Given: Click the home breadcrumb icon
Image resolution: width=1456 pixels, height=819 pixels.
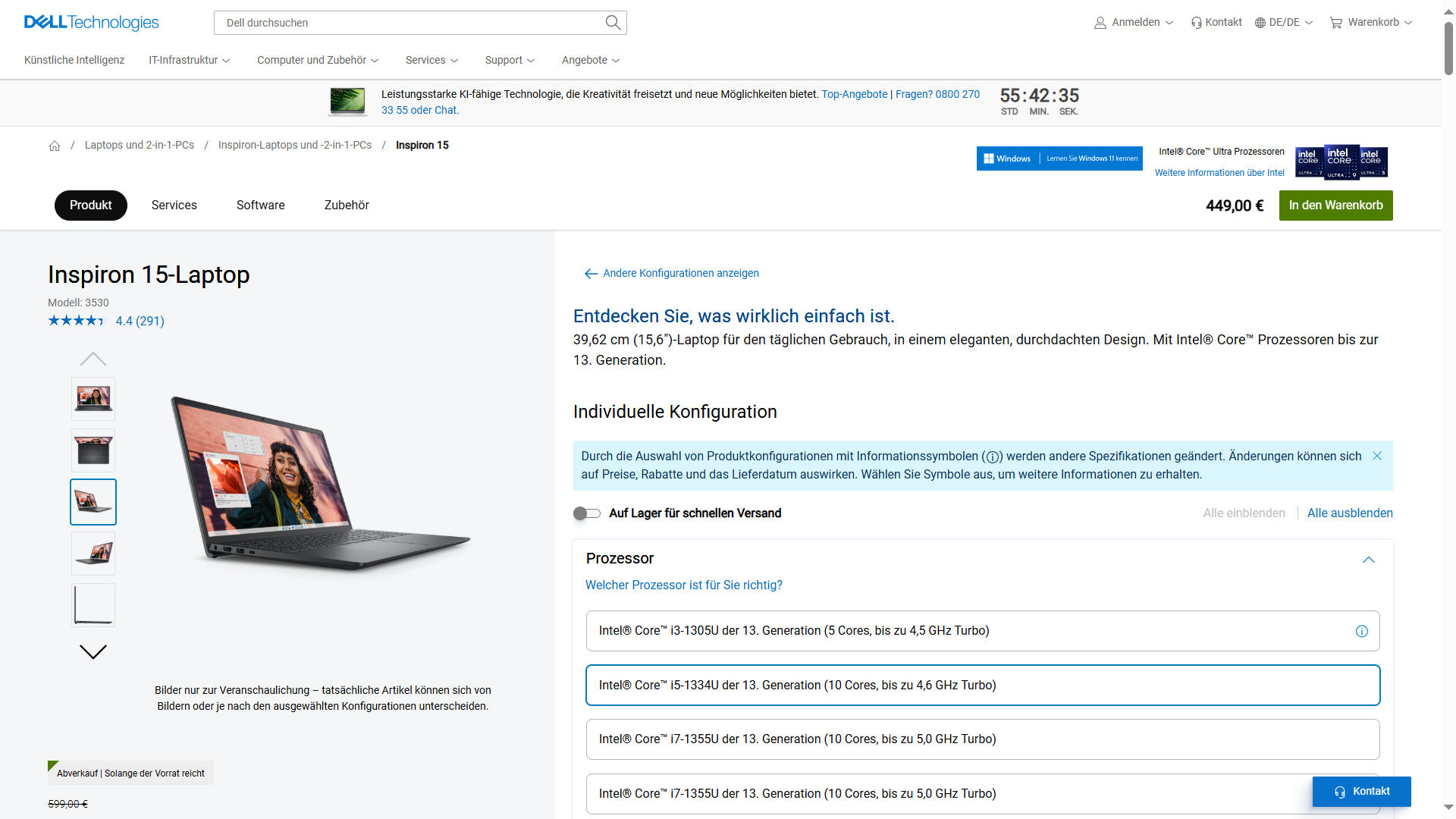Looking at the screenshot, I should point(55,146).
